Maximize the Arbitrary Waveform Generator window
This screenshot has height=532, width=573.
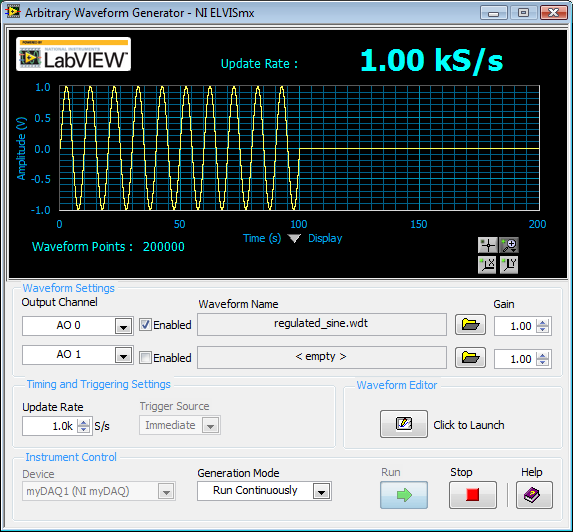pyautogui.click(x=523, y=13)
